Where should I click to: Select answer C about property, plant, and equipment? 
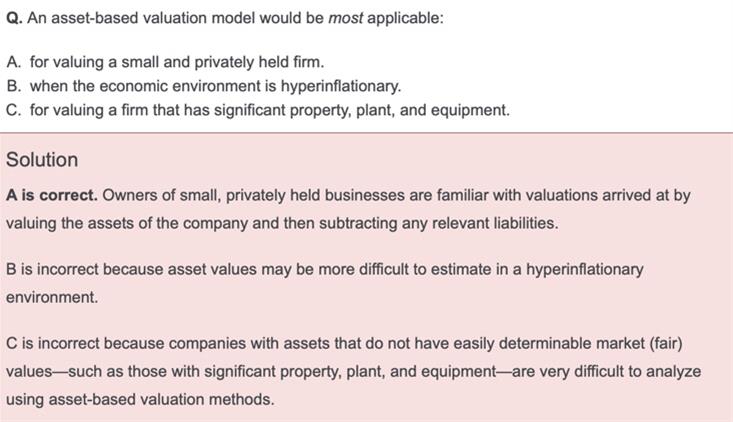click(x=269, y=110)
